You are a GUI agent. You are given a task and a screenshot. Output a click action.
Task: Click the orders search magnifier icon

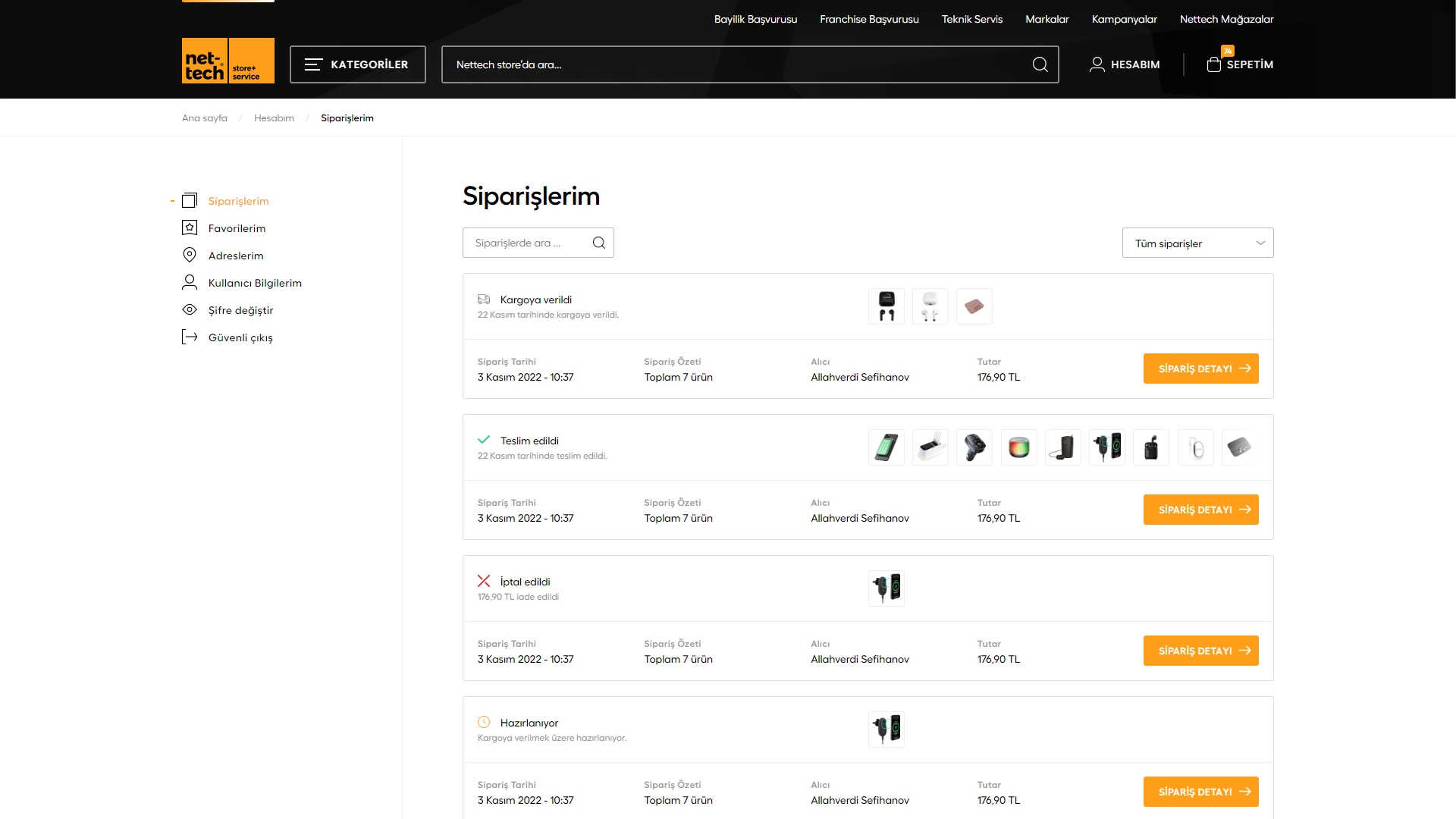[x=599, y=243]
